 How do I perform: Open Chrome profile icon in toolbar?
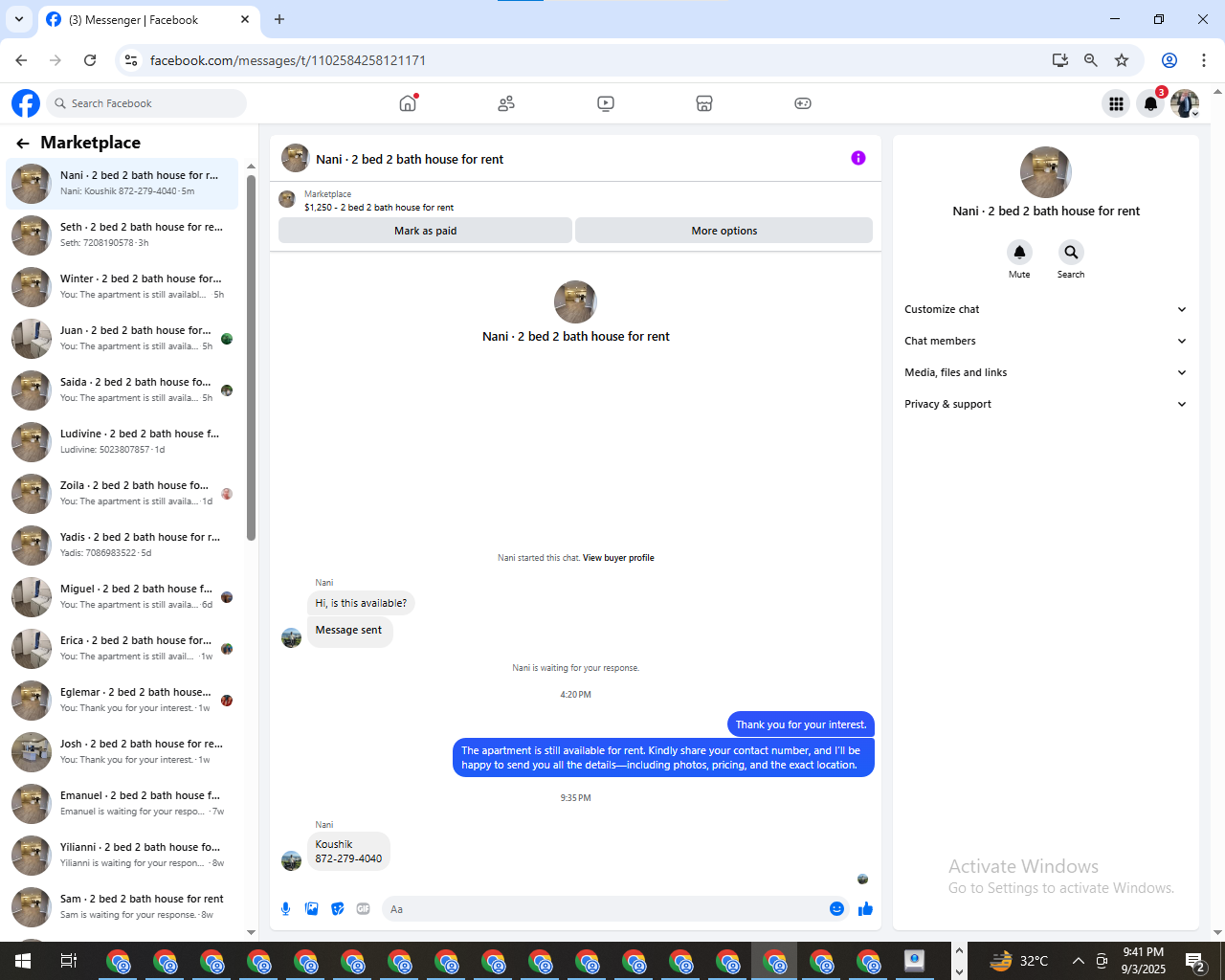point(1169,60)
